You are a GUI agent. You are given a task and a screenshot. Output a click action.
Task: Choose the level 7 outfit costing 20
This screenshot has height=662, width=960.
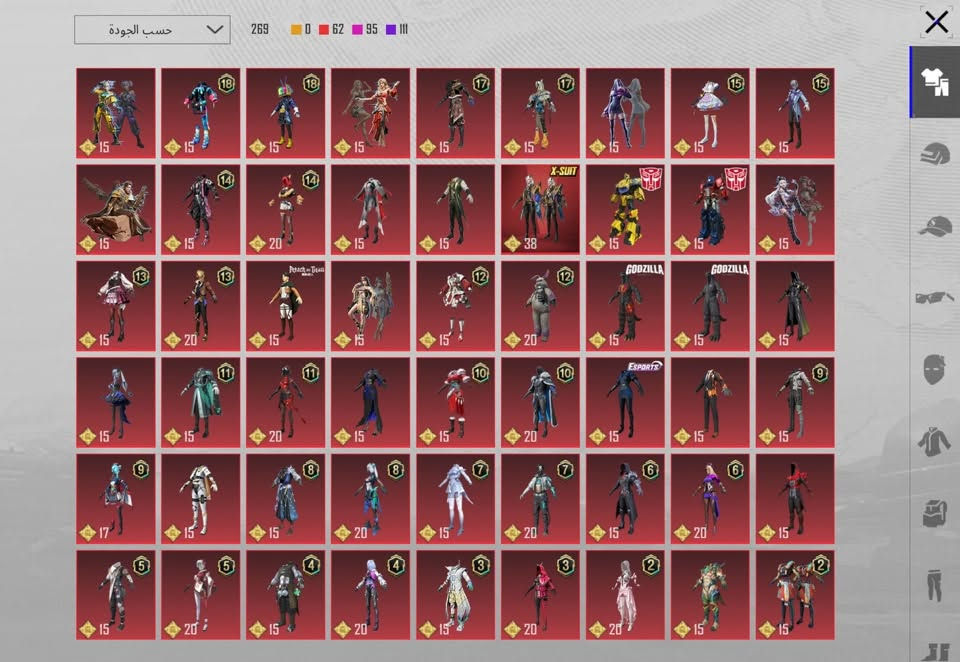[541, 498]
